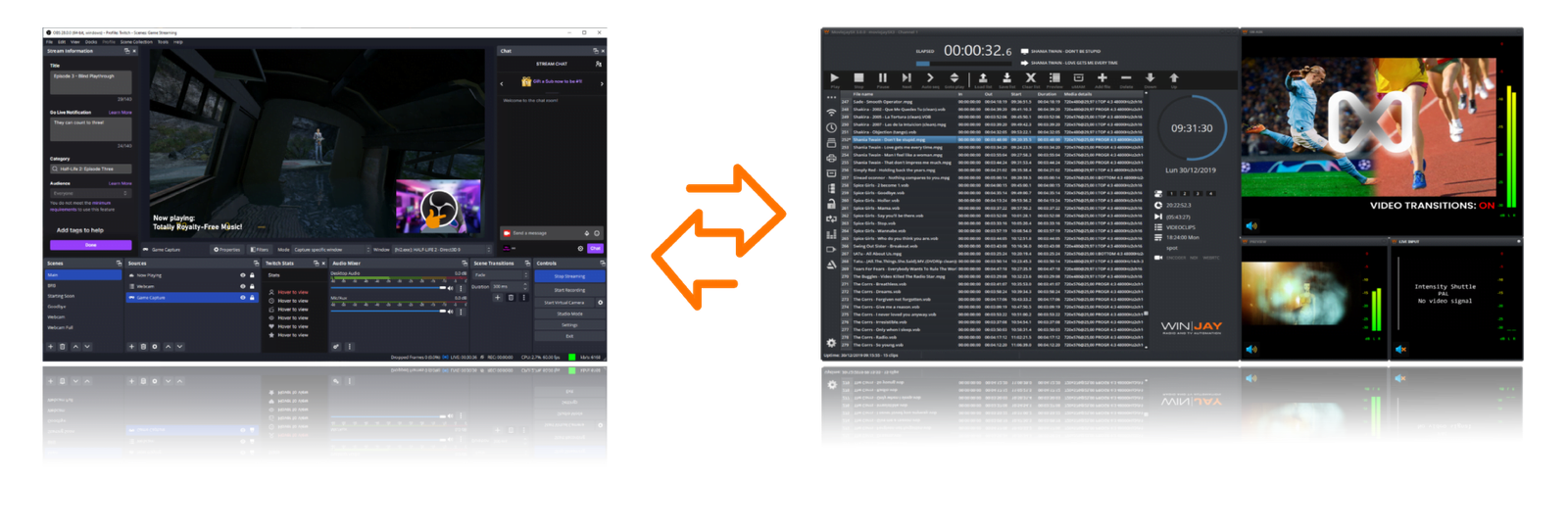This screenshot has height=532, width=1568.
Task: Click the clock icon in WinJay sidebar
Action: (831, 127)
